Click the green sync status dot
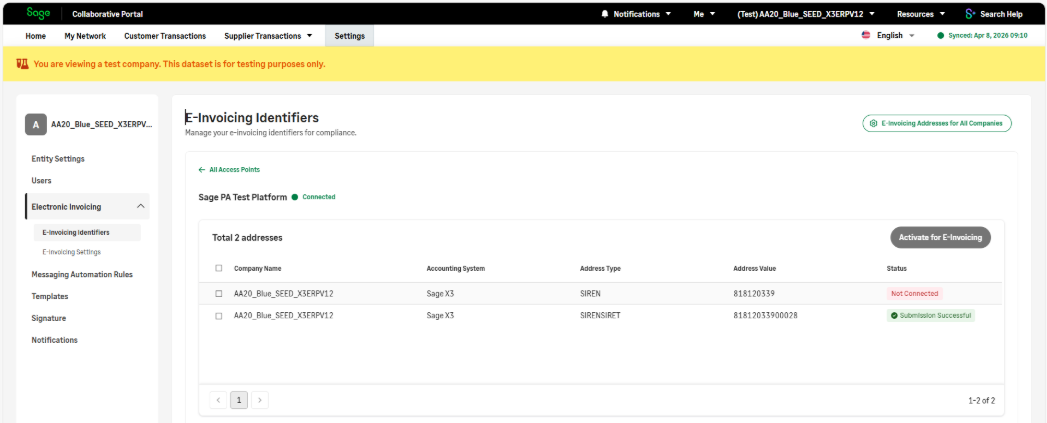 click(x=941, y=35)
